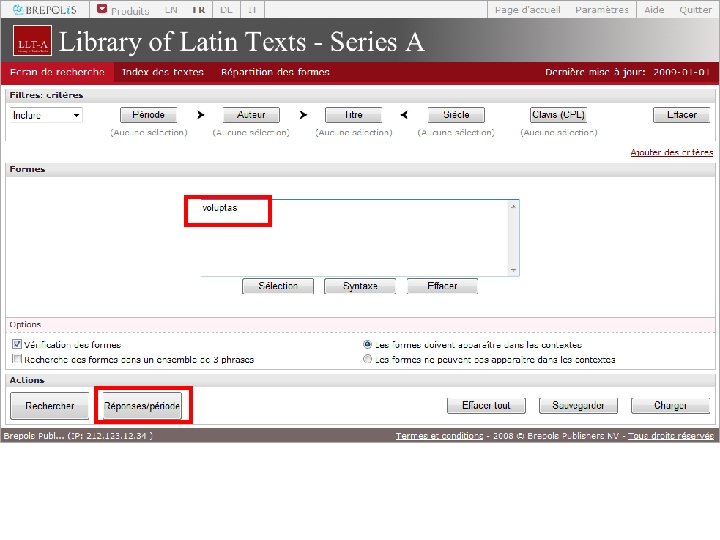
Task: Click Effacer below the Formes box
Action: tap(442, 286)
